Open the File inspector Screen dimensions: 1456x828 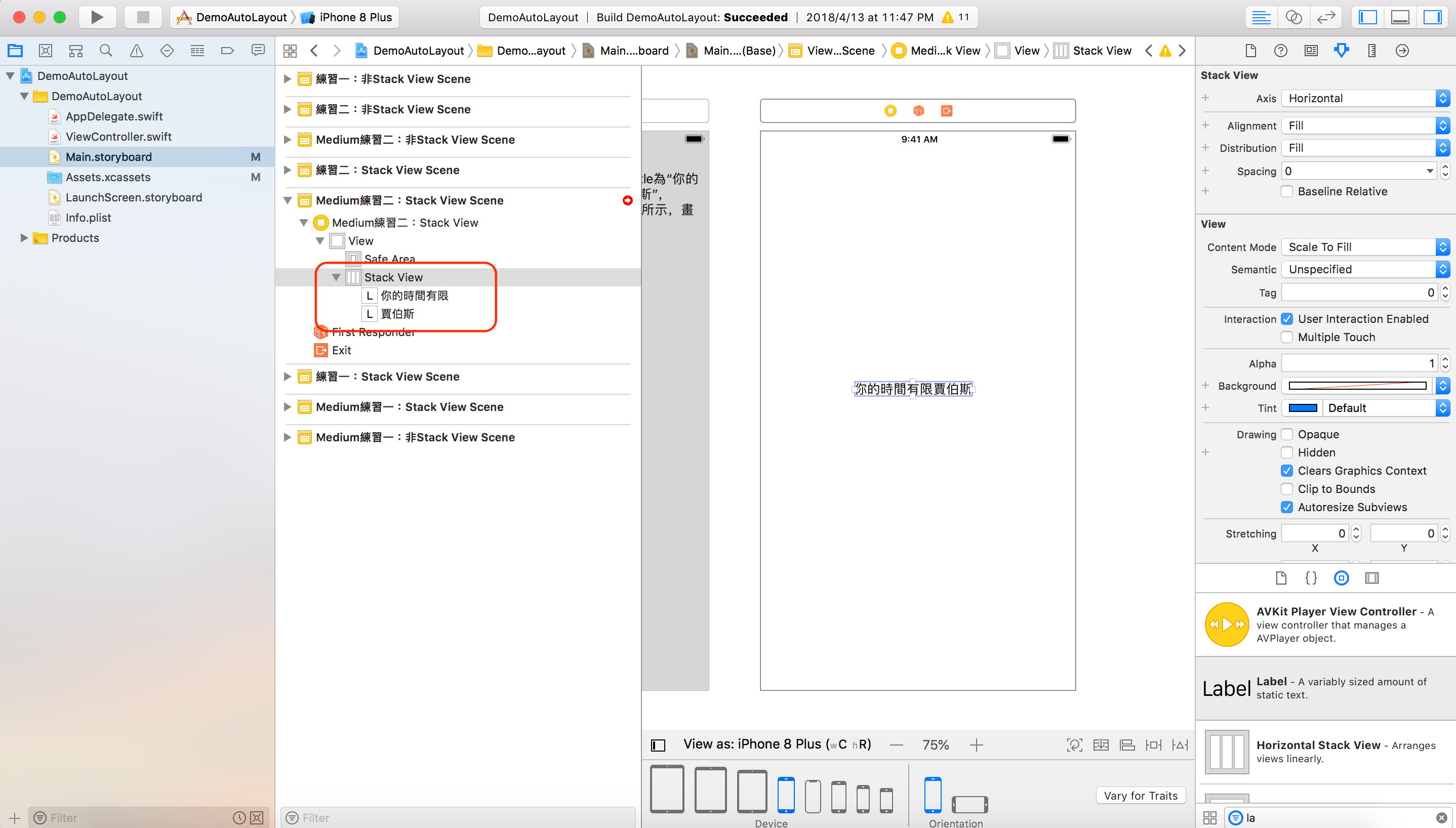pos(1250,51)
